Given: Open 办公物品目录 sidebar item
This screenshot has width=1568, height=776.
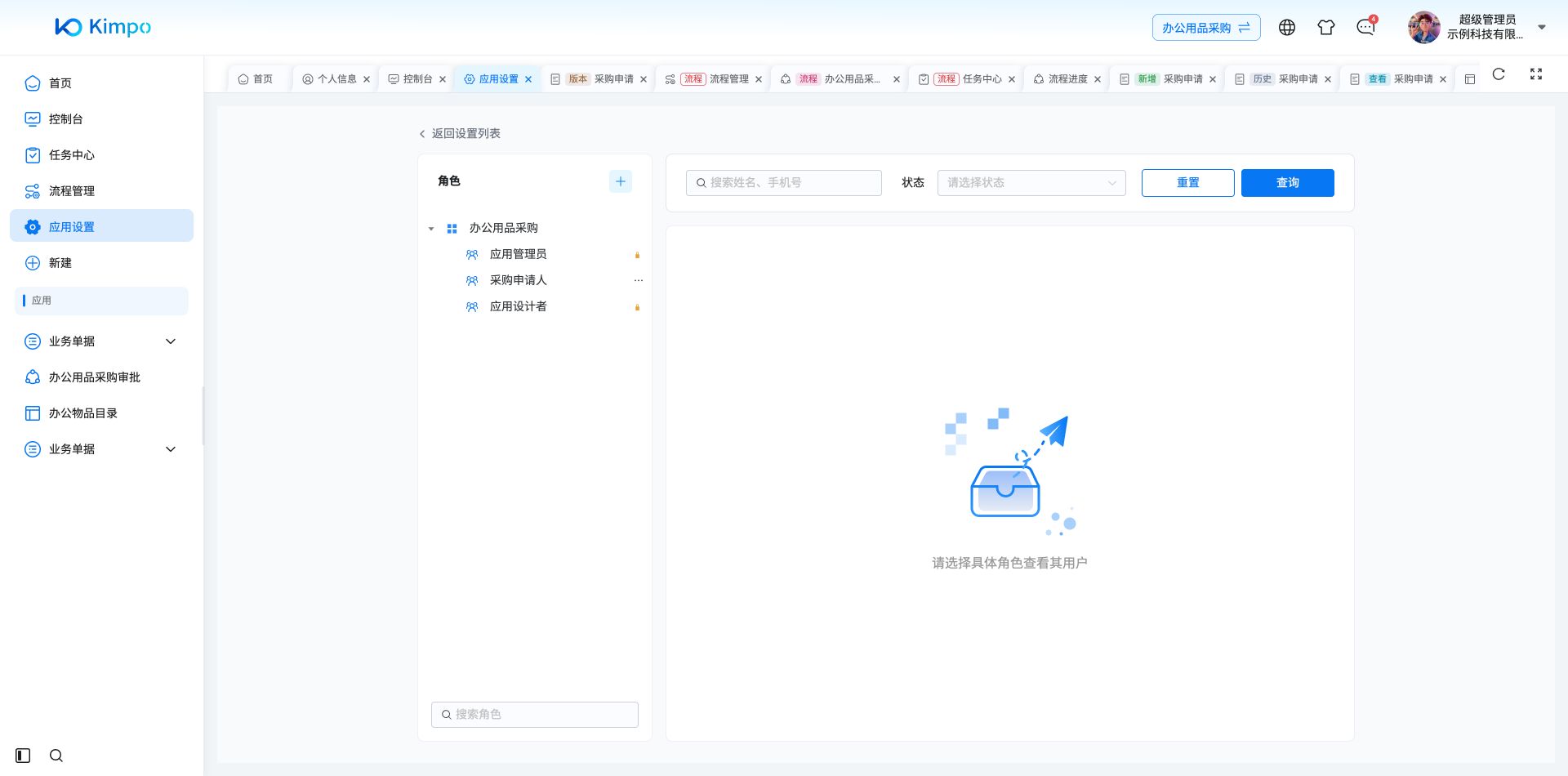Looking at the screenshot, I should [101, 413].
